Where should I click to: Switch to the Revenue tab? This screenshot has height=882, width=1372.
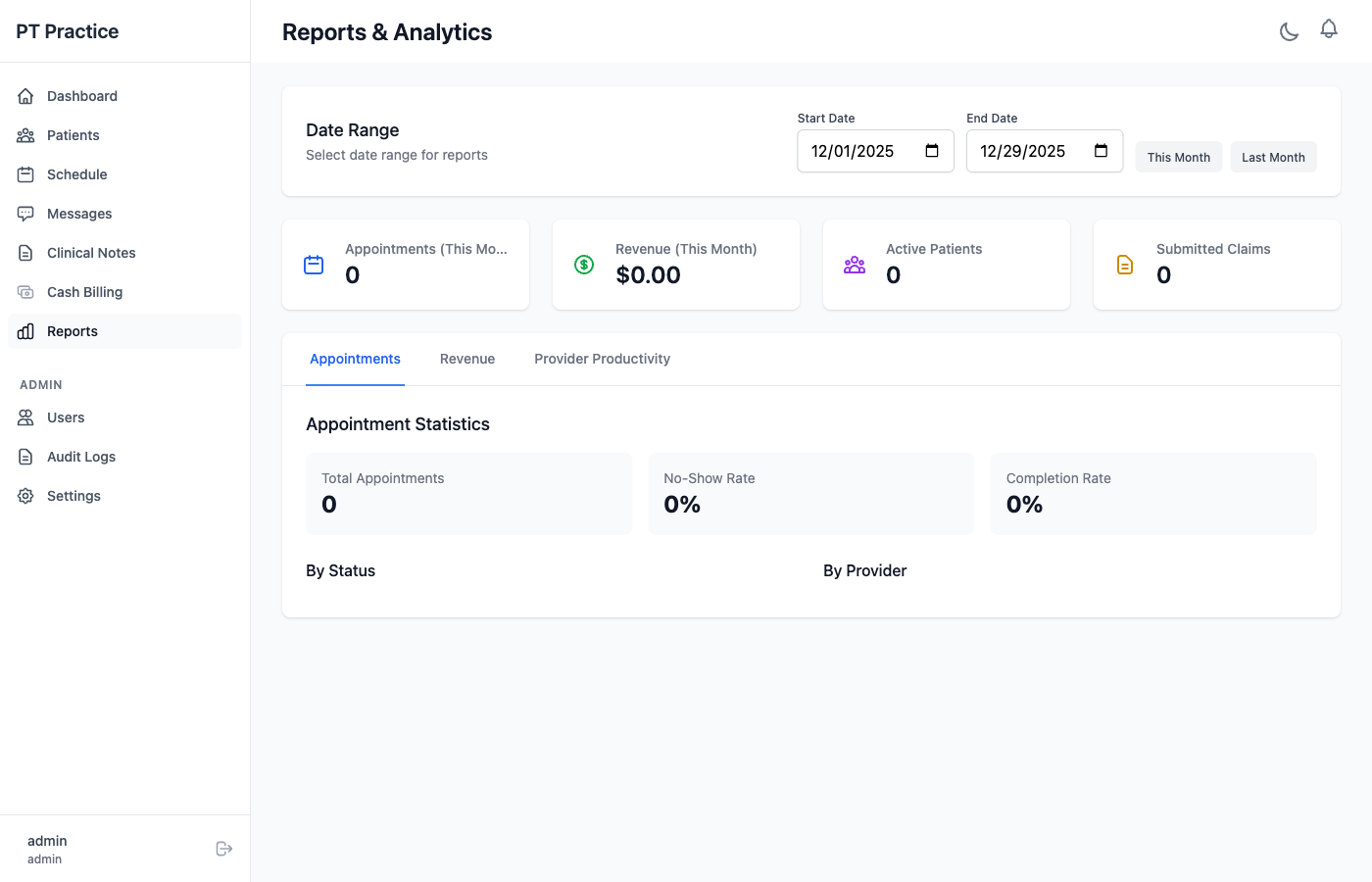467,359
